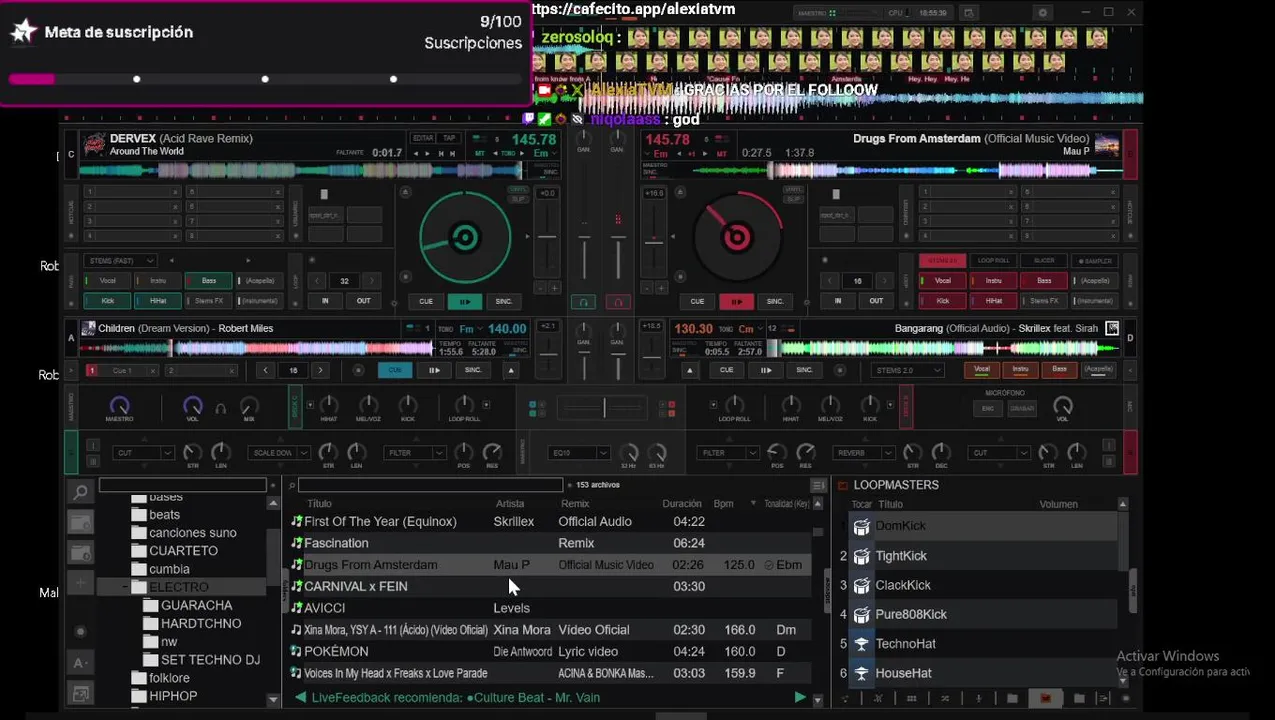Viewport: 1275px width, 720px height.
Task: Adjust the MAESTRO volume knob
Action: (x=119, y=405)
